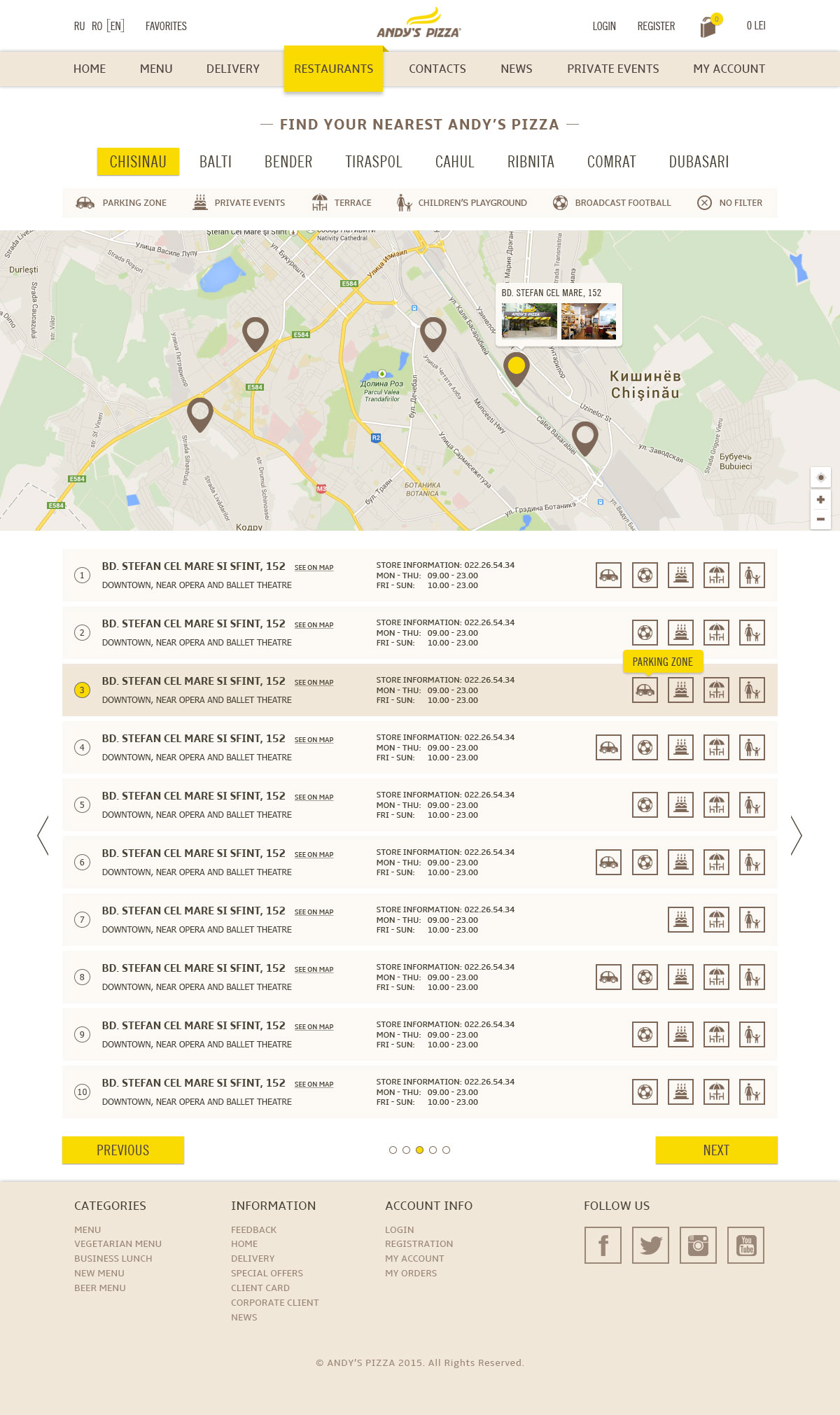The width and height of the screenshot is (840, 1415).
Task: Select the No Filter option
Action: click(x=730, y=203)
